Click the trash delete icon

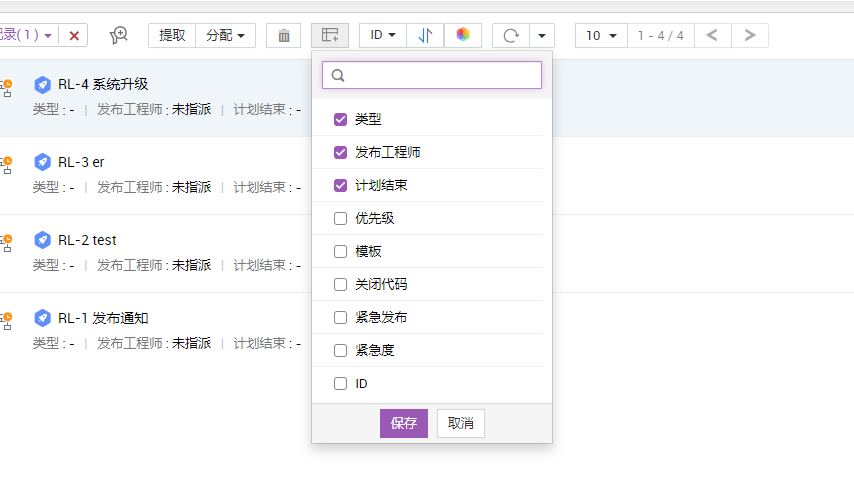(284, 36)
